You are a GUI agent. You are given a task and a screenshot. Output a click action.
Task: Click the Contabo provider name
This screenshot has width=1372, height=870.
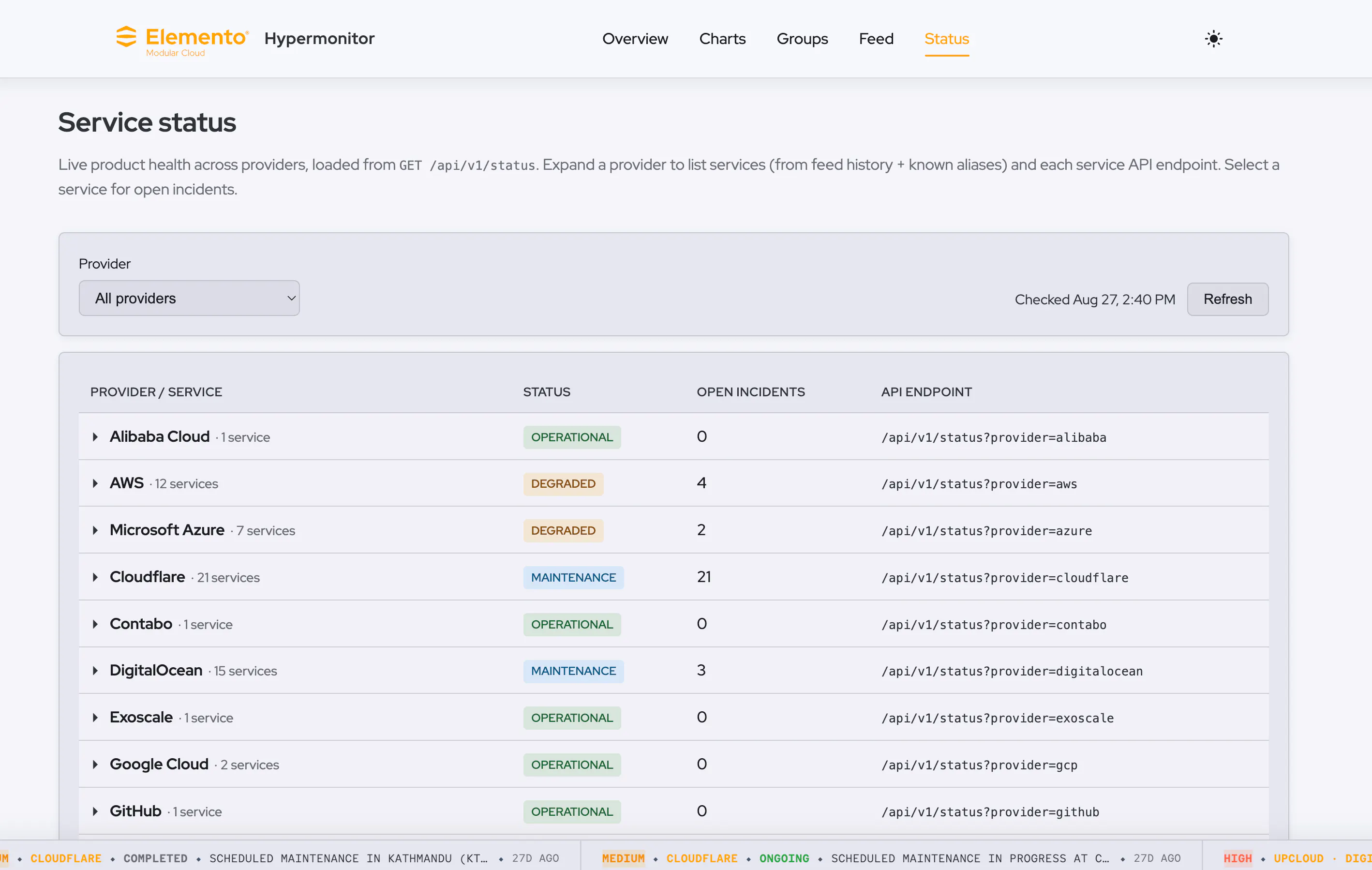(141, 624)
